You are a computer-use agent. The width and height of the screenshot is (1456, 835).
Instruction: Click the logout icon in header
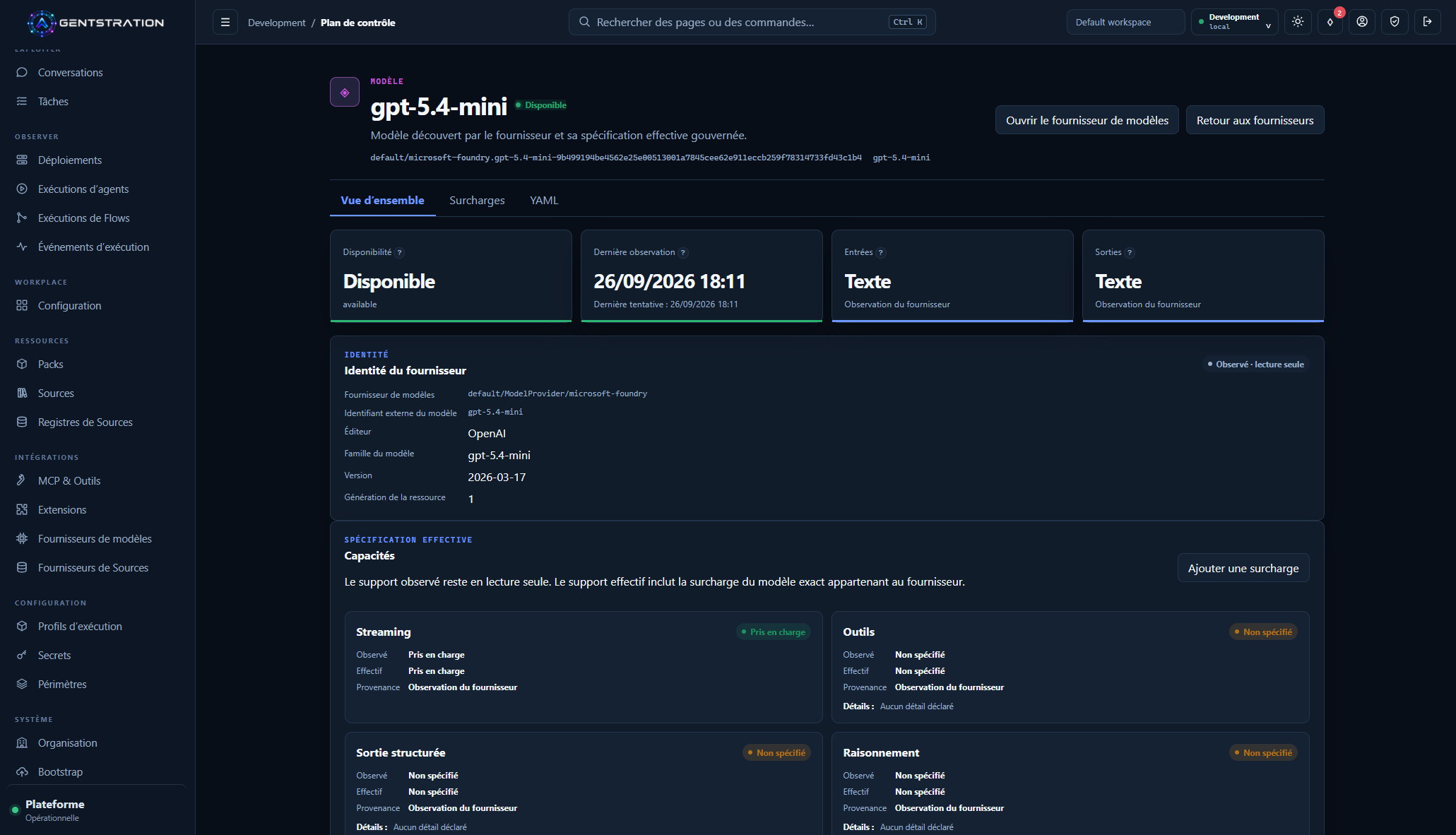click(1427, 22)
